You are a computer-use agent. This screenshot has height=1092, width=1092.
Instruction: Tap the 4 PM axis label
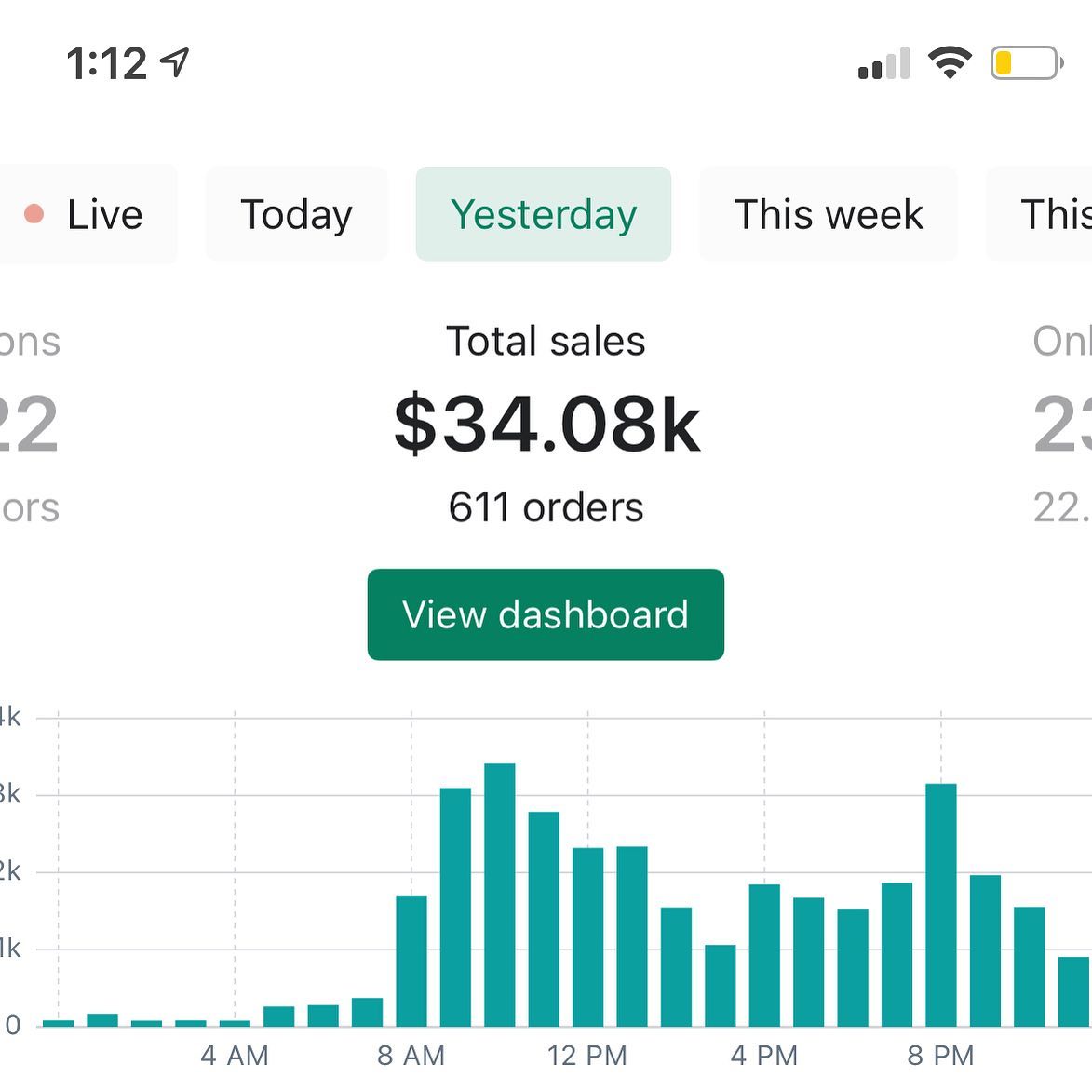point(764,1056)
